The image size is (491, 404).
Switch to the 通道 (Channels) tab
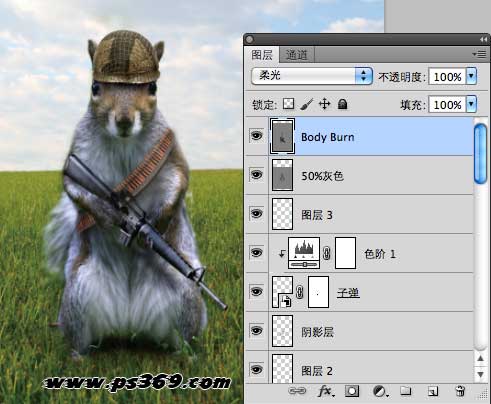[296, 55]
